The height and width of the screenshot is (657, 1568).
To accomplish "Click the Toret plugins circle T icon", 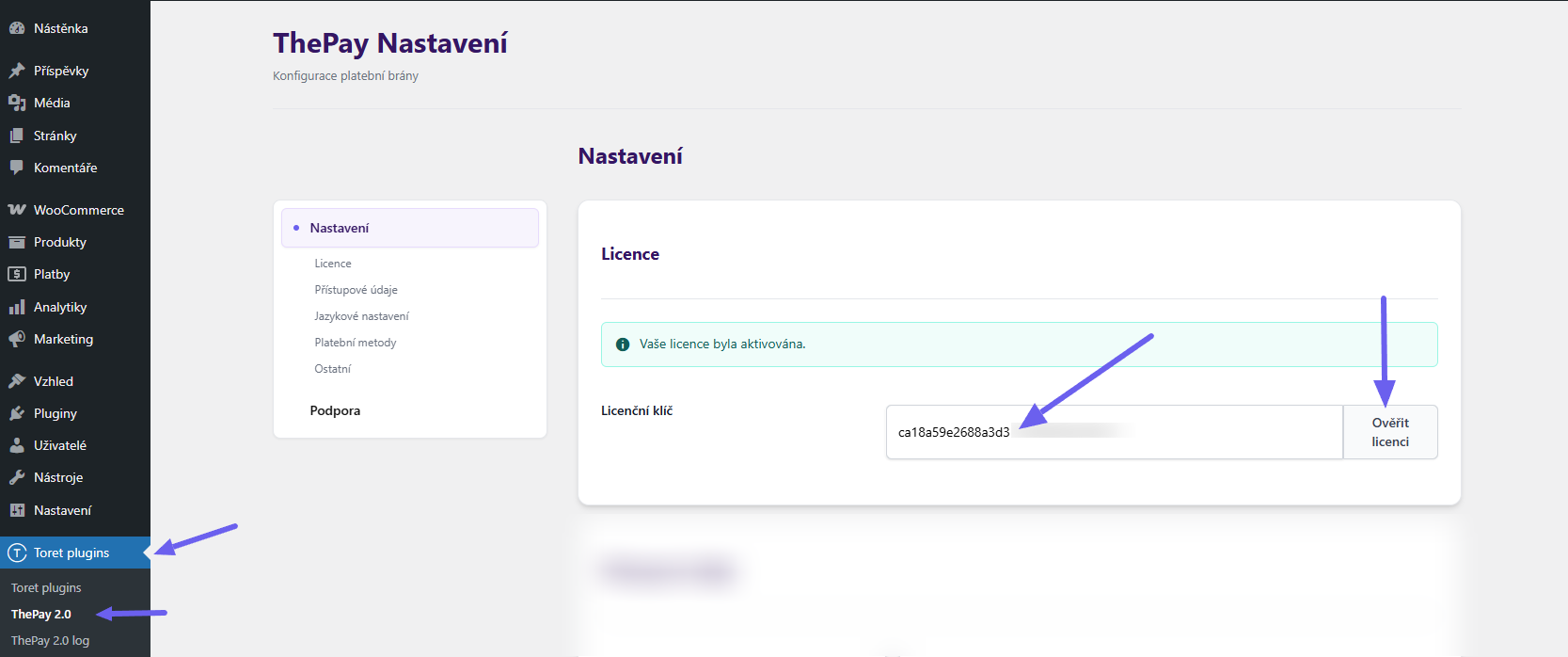I will 17,553.
